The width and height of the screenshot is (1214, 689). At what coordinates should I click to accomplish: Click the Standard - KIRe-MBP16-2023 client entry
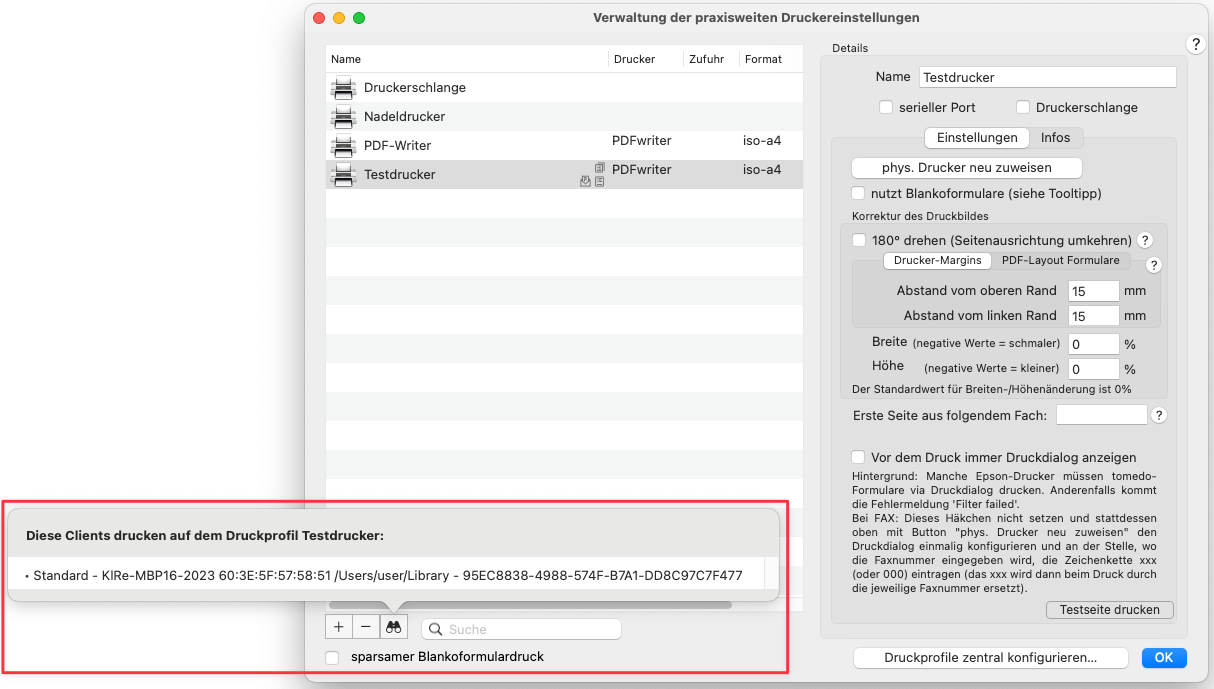pyautogui.click(x=384, y=576)
